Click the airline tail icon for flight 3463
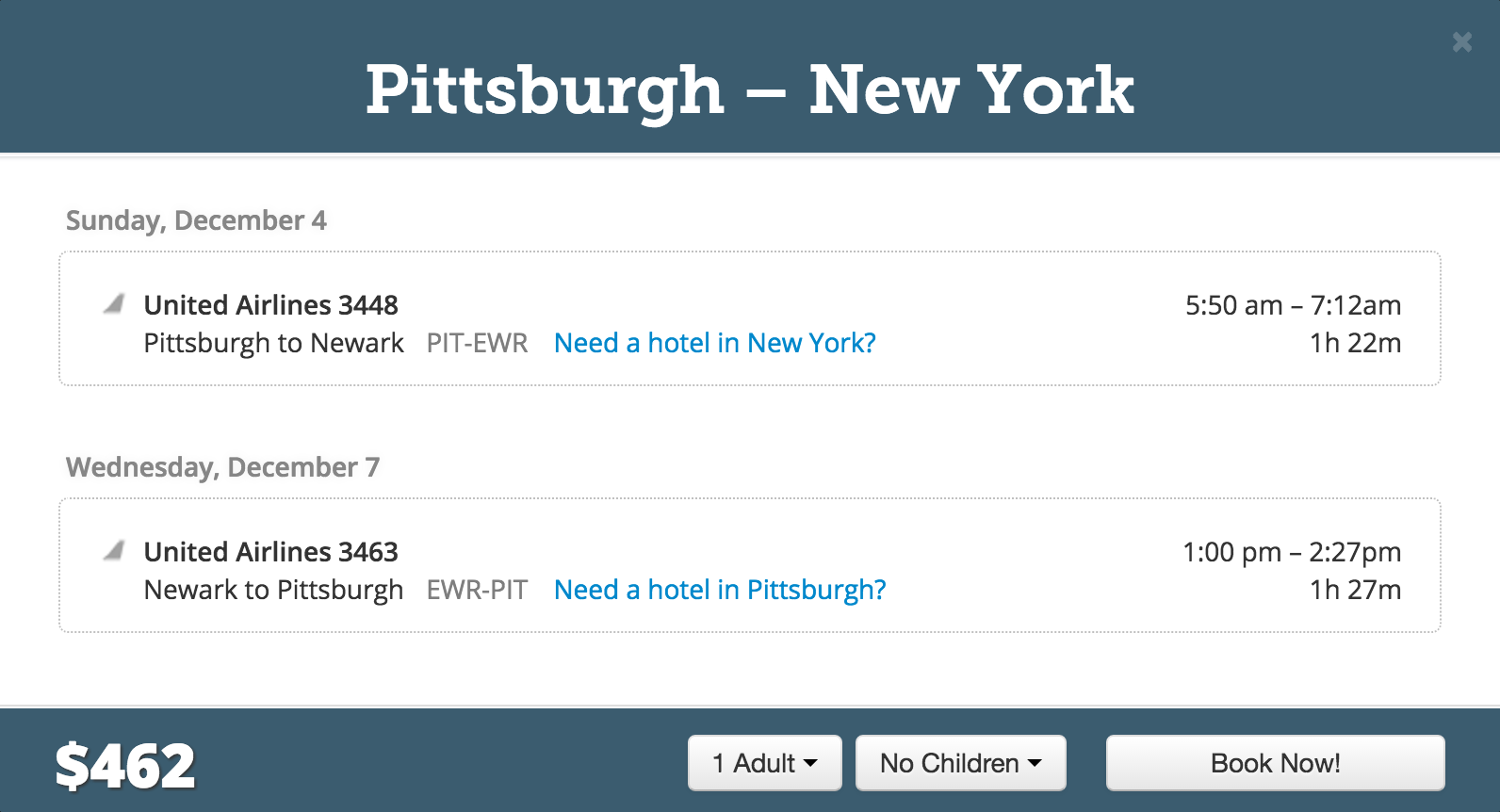This screenshot has height=812, width=1500. click(114, 550)
